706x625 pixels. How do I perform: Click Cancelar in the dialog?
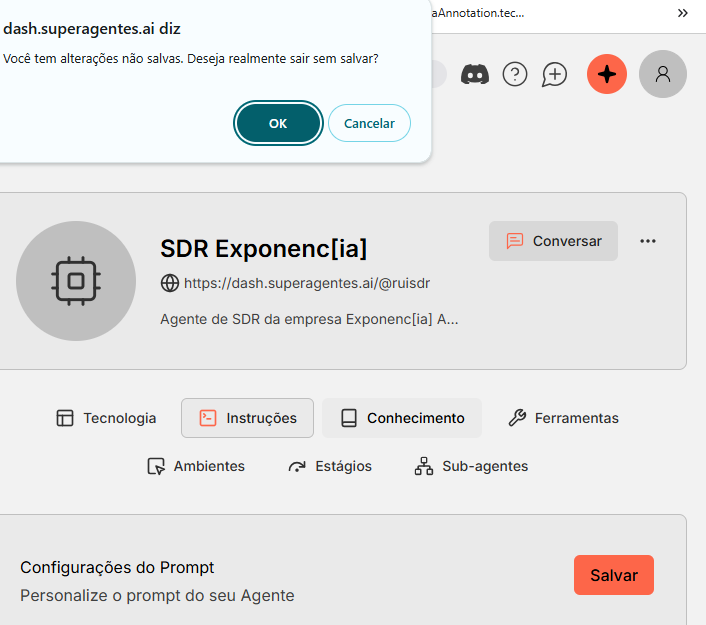[369, 123]
